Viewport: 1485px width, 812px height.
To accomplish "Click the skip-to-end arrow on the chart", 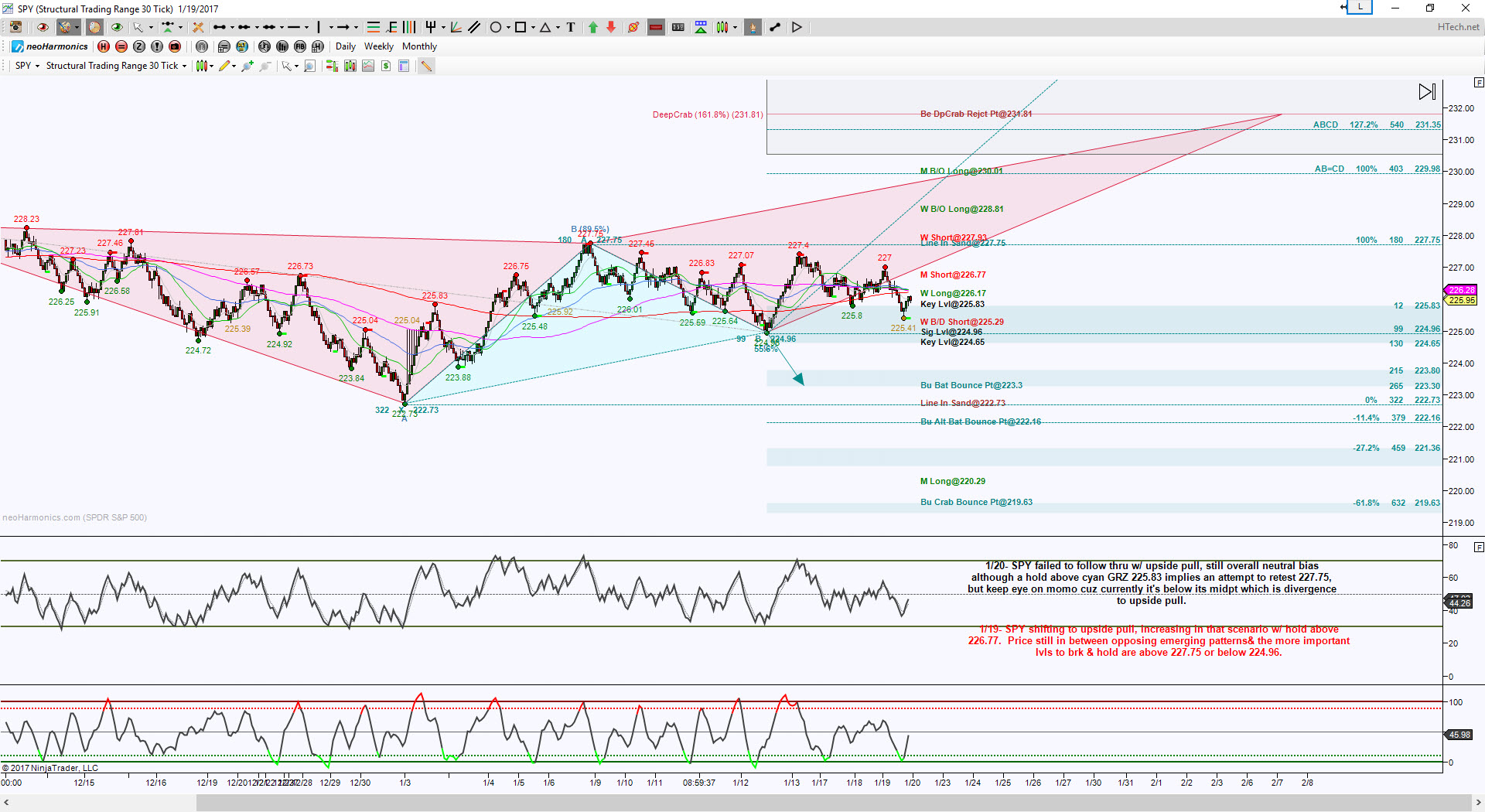I will 1427,92.
